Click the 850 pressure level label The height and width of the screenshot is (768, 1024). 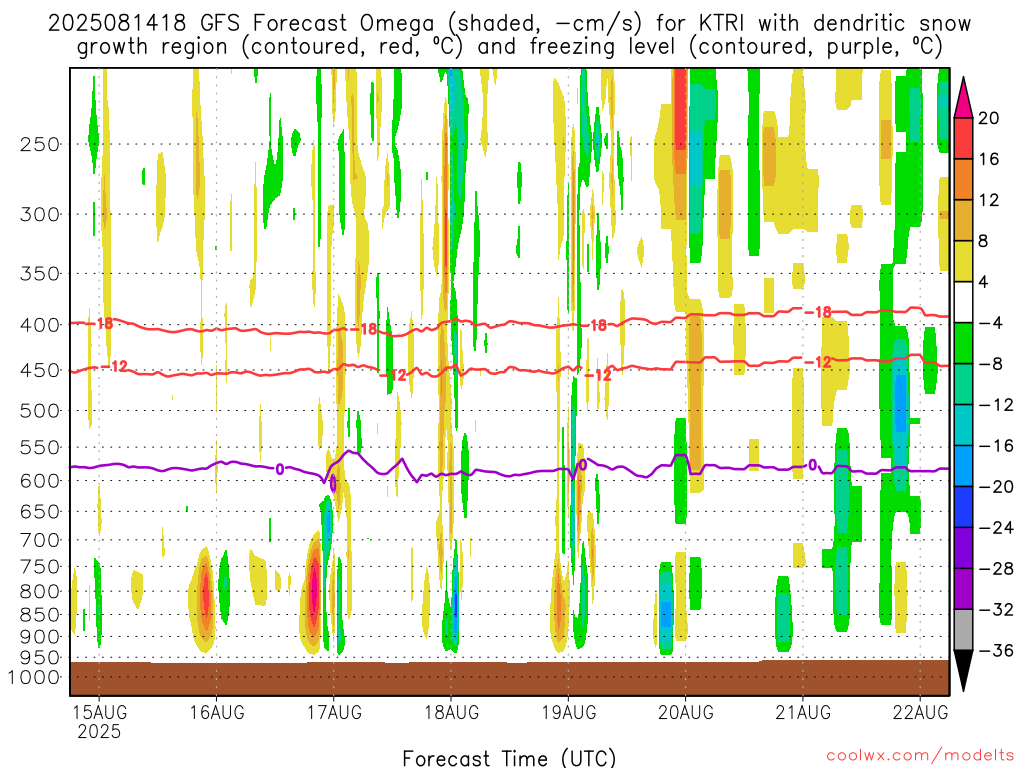40,615
